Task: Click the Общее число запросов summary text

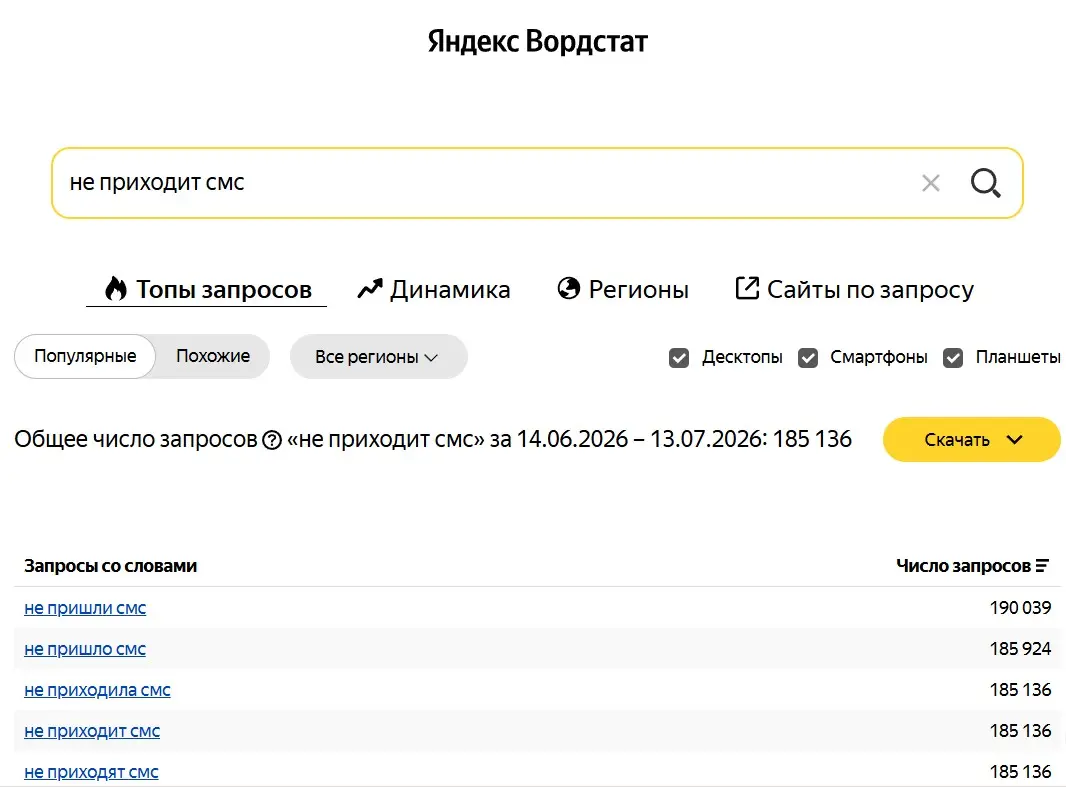Action: click(x=433, y=439)
